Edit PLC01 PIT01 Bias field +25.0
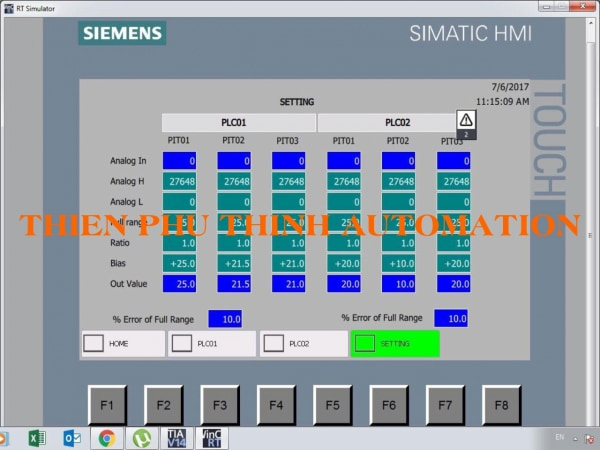This screenshot has height=450, width=600. [181, 263]
